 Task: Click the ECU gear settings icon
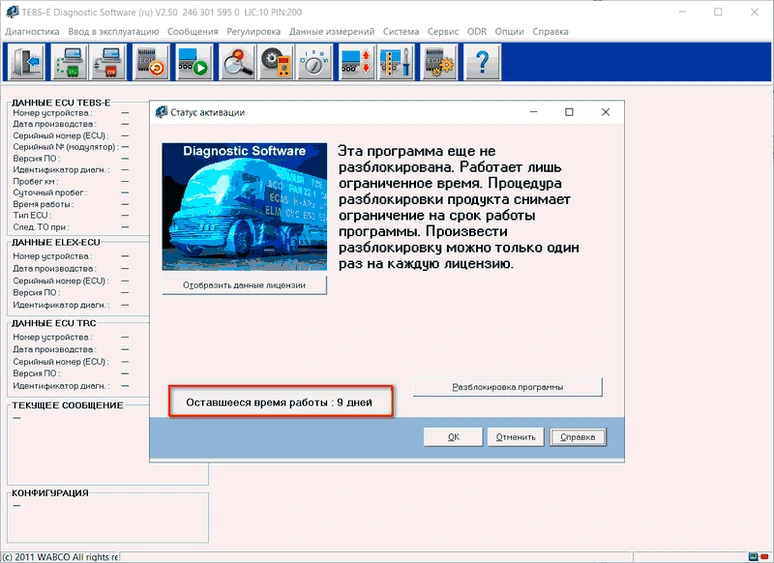click(x=439, y=62)
